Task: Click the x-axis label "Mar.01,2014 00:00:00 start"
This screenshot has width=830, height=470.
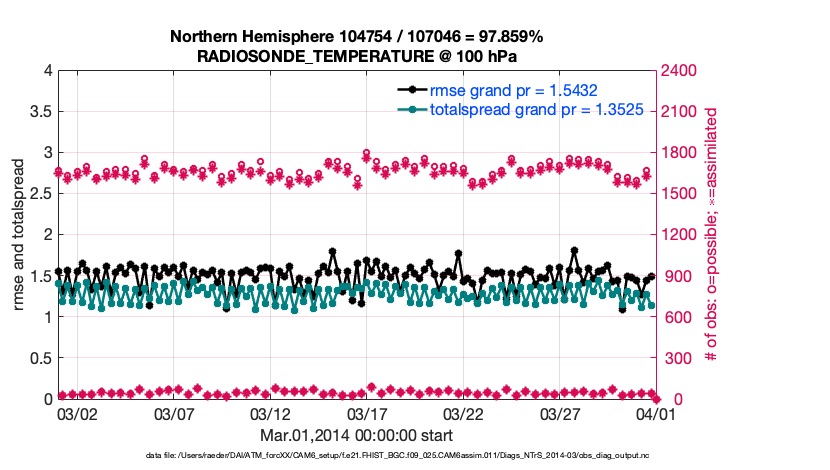Action: tap(356, 436)
